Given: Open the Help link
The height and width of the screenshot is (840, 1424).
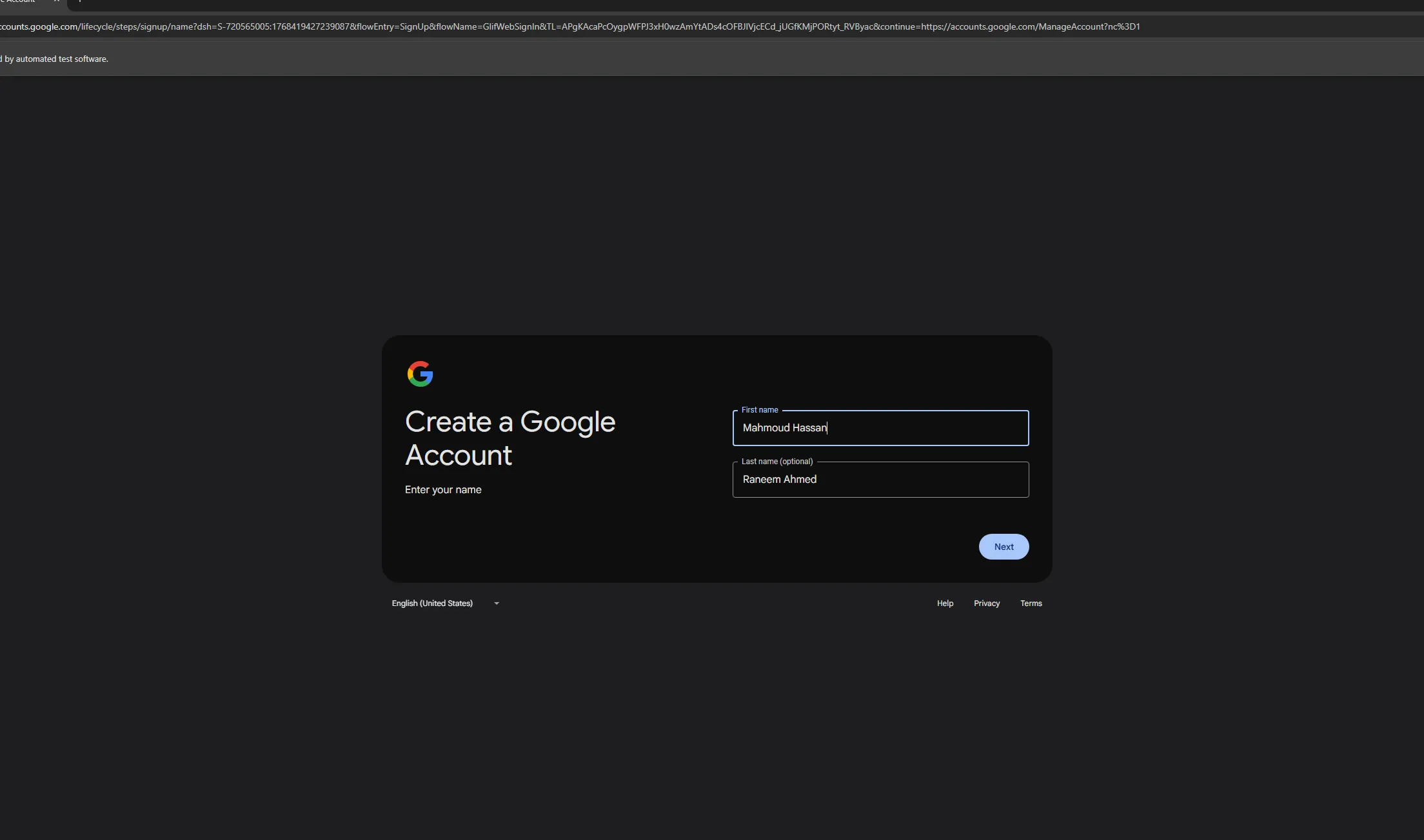Looking at the screenshot, I should [x=945, y=603].
